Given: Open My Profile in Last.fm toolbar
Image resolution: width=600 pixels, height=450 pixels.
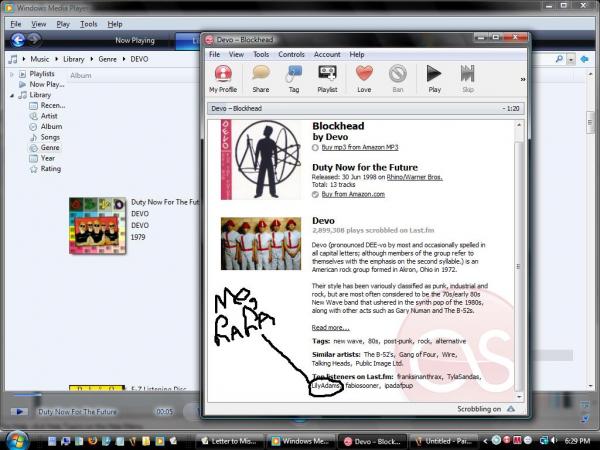Looking at the screenshot, I should [x=223, y=79].
